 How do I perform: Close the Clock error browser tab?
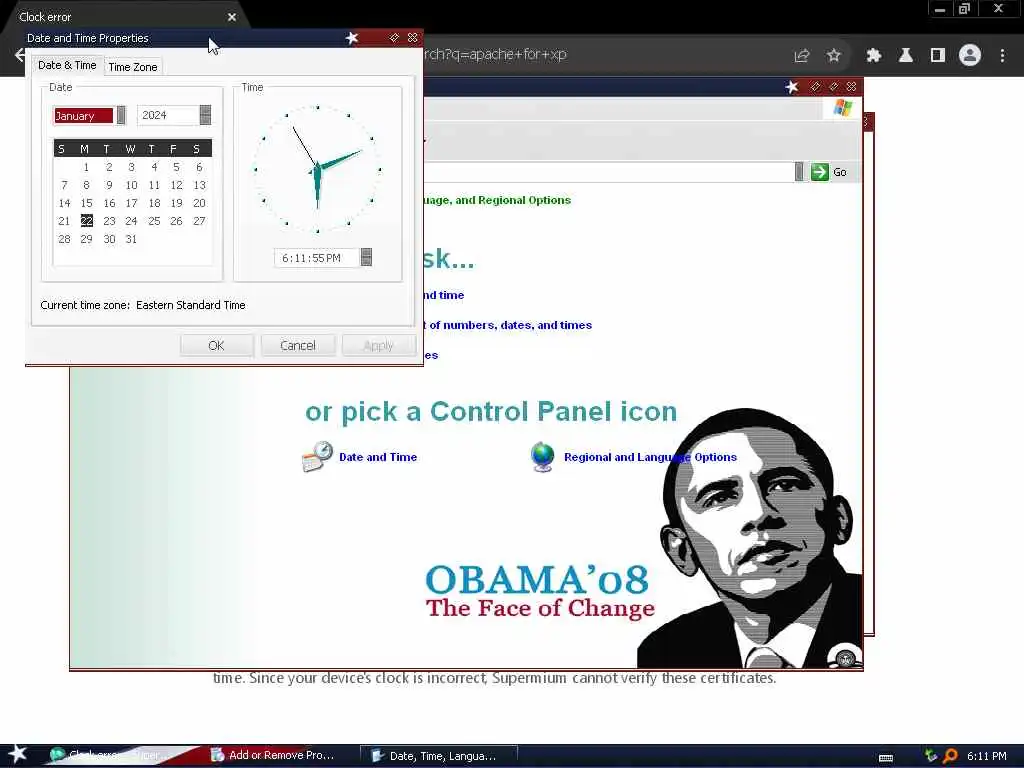click(x=232, y=17)
